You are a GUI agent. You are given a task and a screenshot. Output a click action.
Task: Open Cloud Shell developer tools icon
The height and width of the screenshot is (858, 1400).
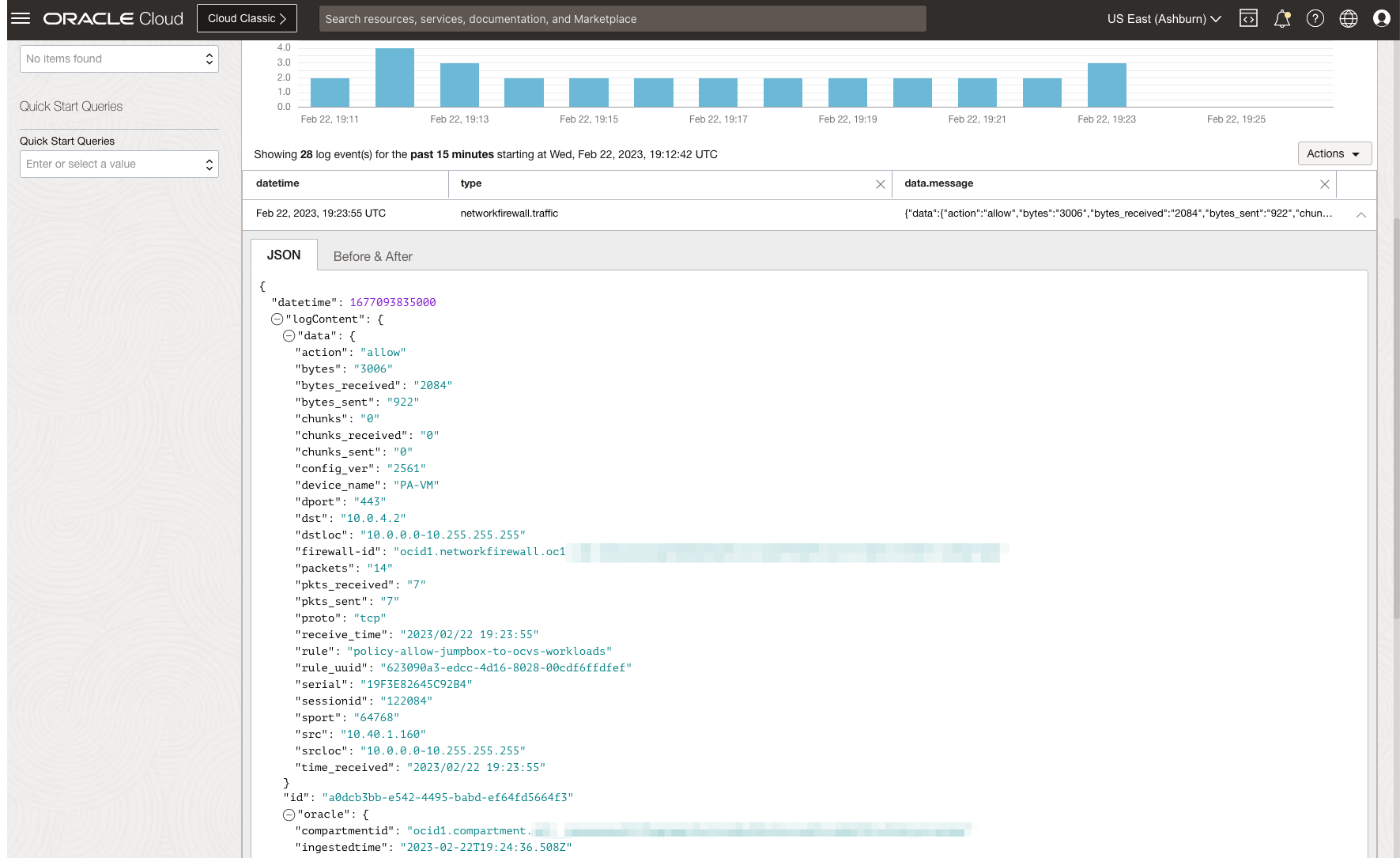click(1248, 18)
